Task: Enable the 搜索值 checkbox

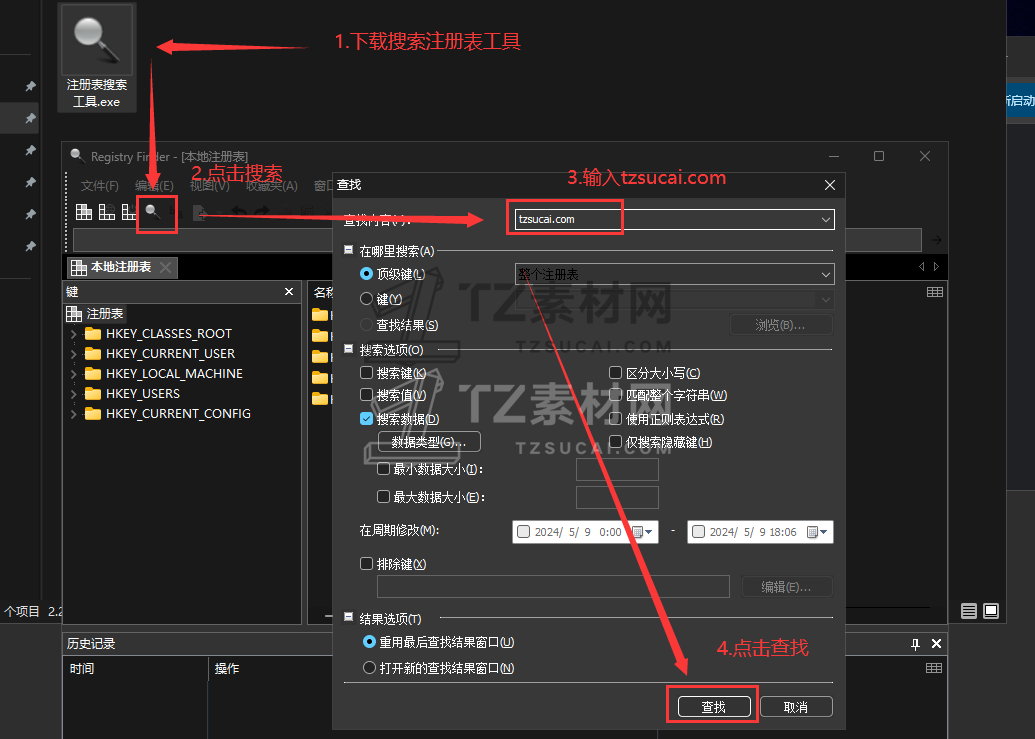Action: click(366, 395)
